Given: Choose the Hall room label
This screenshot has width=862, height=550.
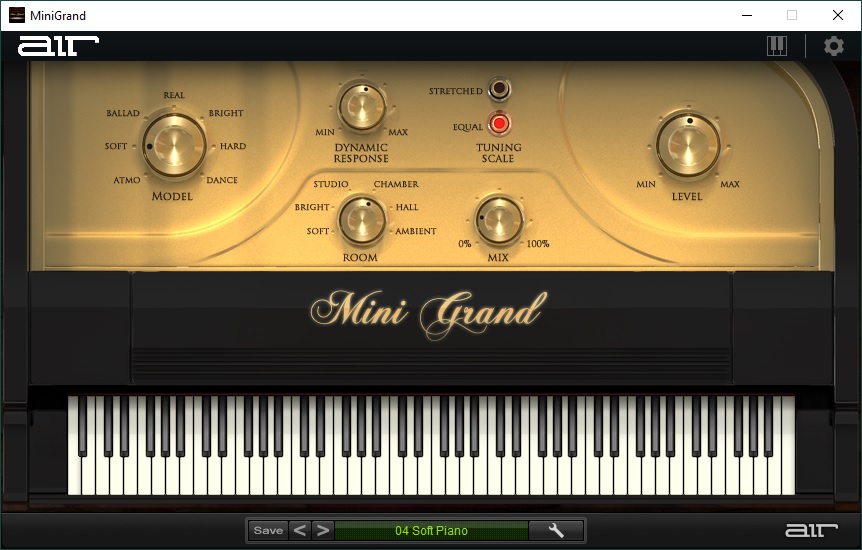Looking at the screenshot, I should click(407, 207).
